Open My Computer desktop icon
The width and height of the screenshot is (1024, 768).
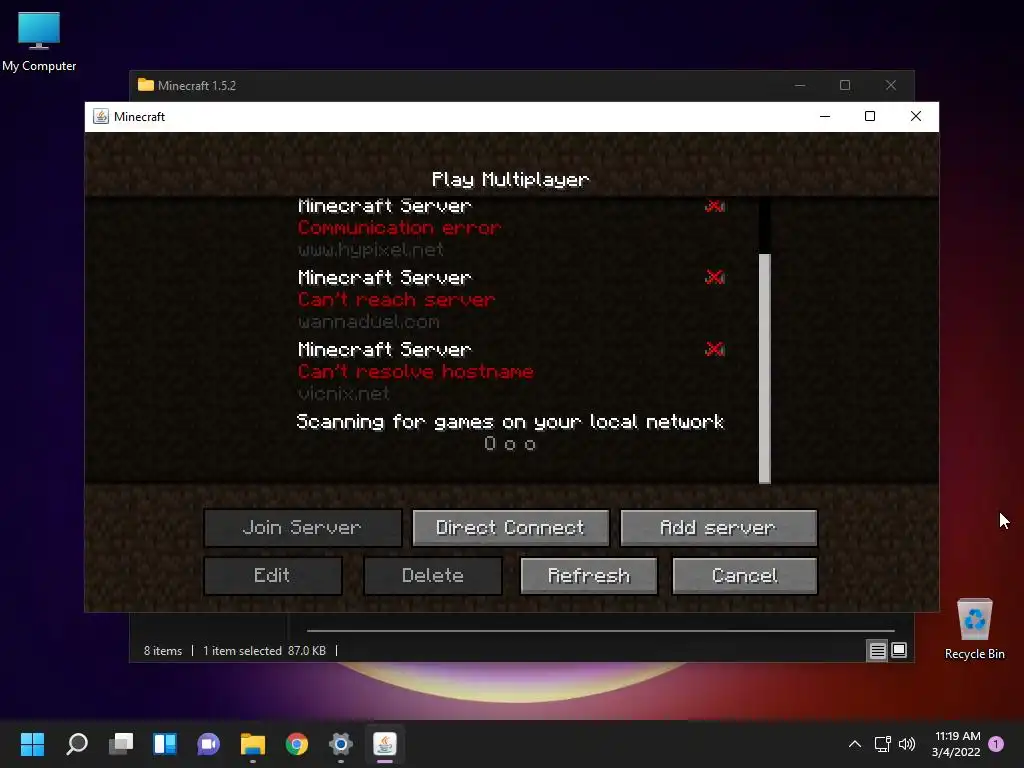click(x=39, y=41)
